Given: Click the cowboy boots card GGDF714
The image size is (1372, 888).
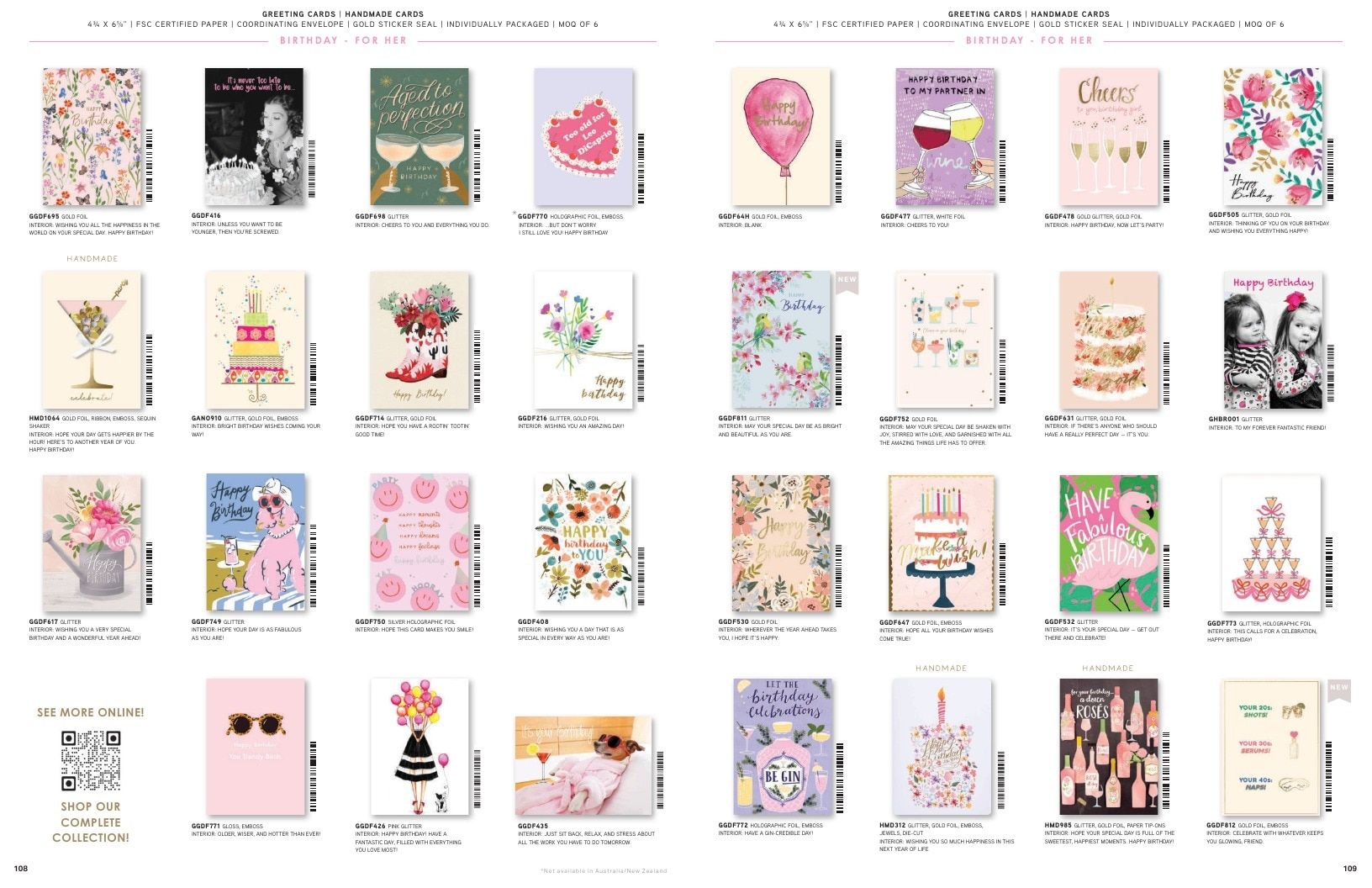Looking at the screenshot, I should (420, 341).
